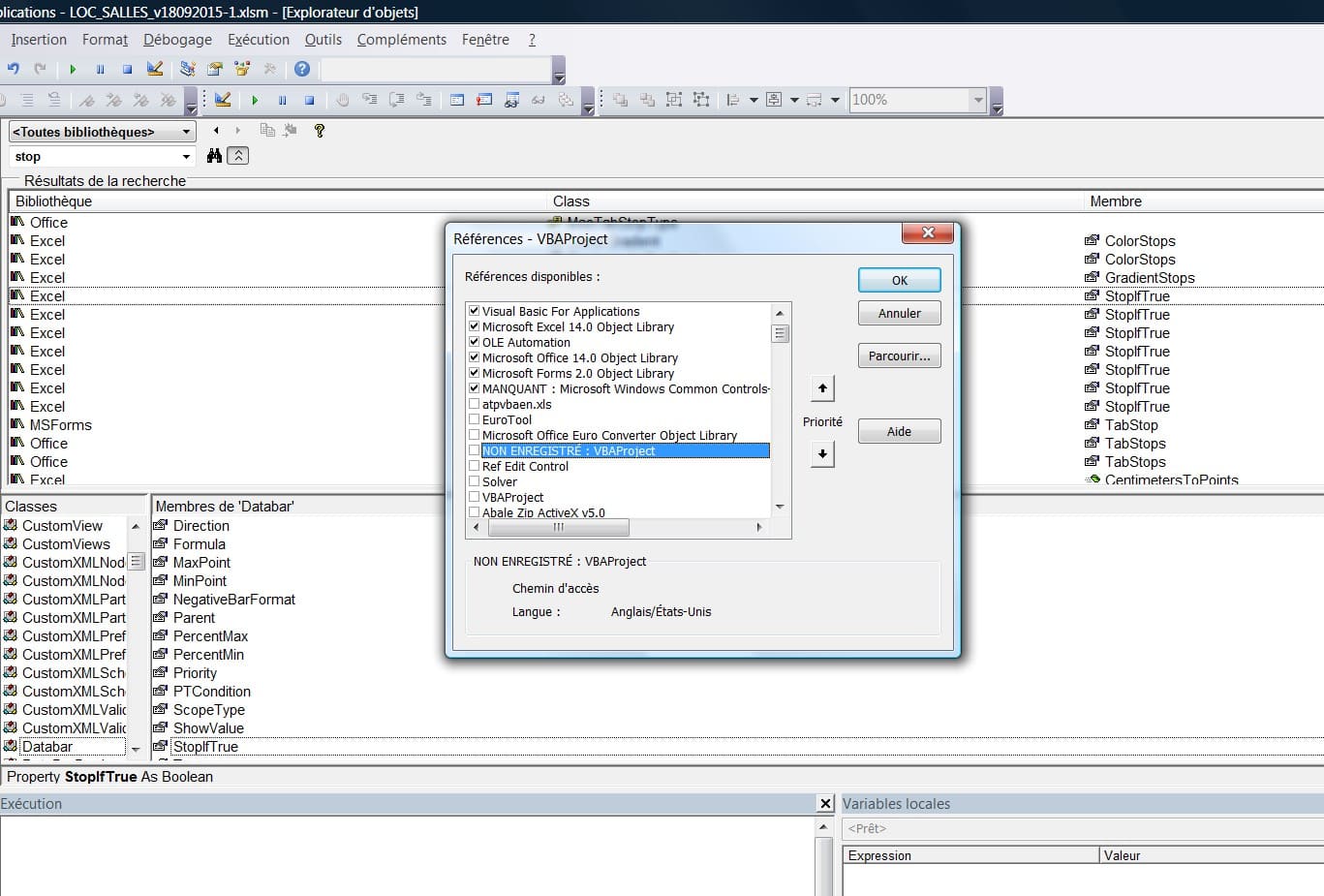
Task: Click the yellow question mark help icon
Action: 319,131
